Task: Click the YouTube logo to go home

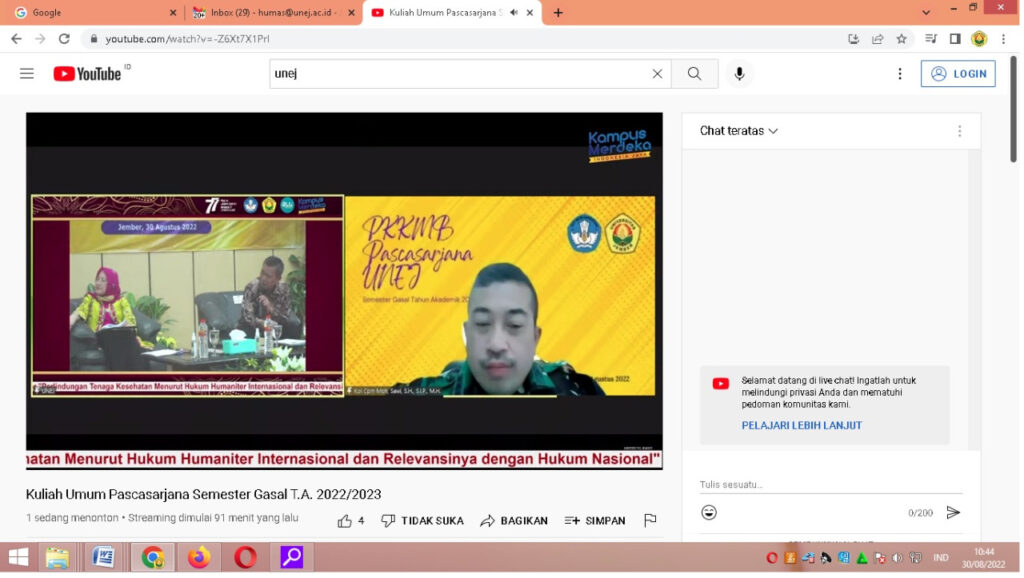Action: click(88, 74)
